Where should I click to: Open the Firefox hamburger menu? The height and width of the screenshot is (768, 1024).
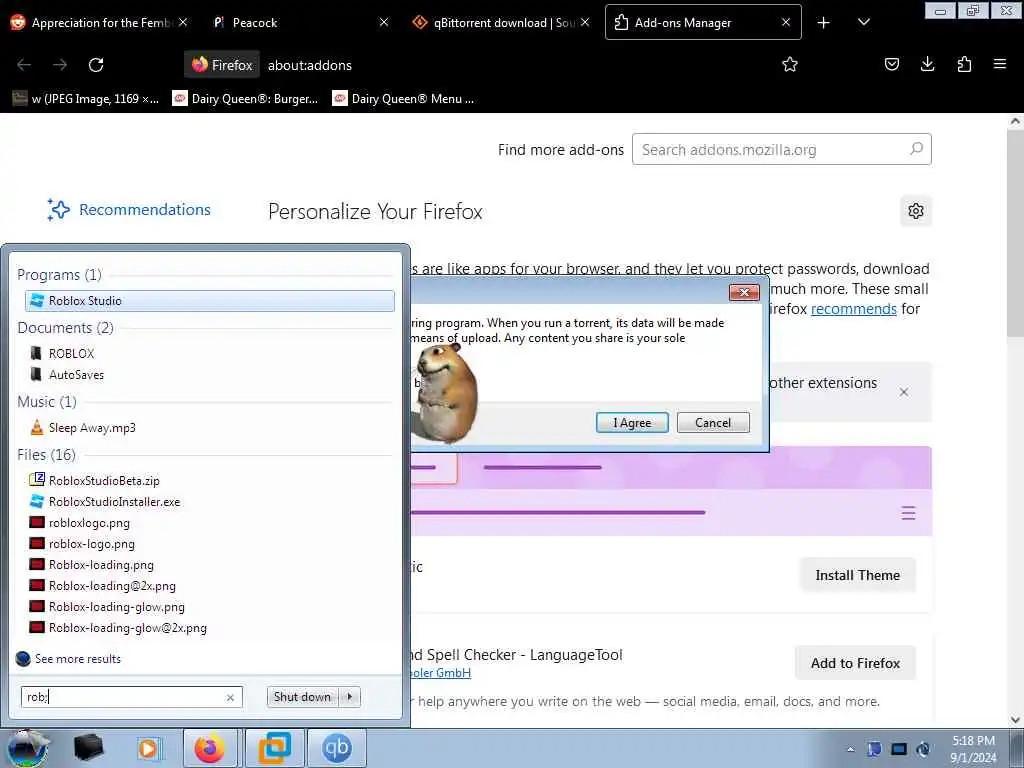tap(999, 64)
